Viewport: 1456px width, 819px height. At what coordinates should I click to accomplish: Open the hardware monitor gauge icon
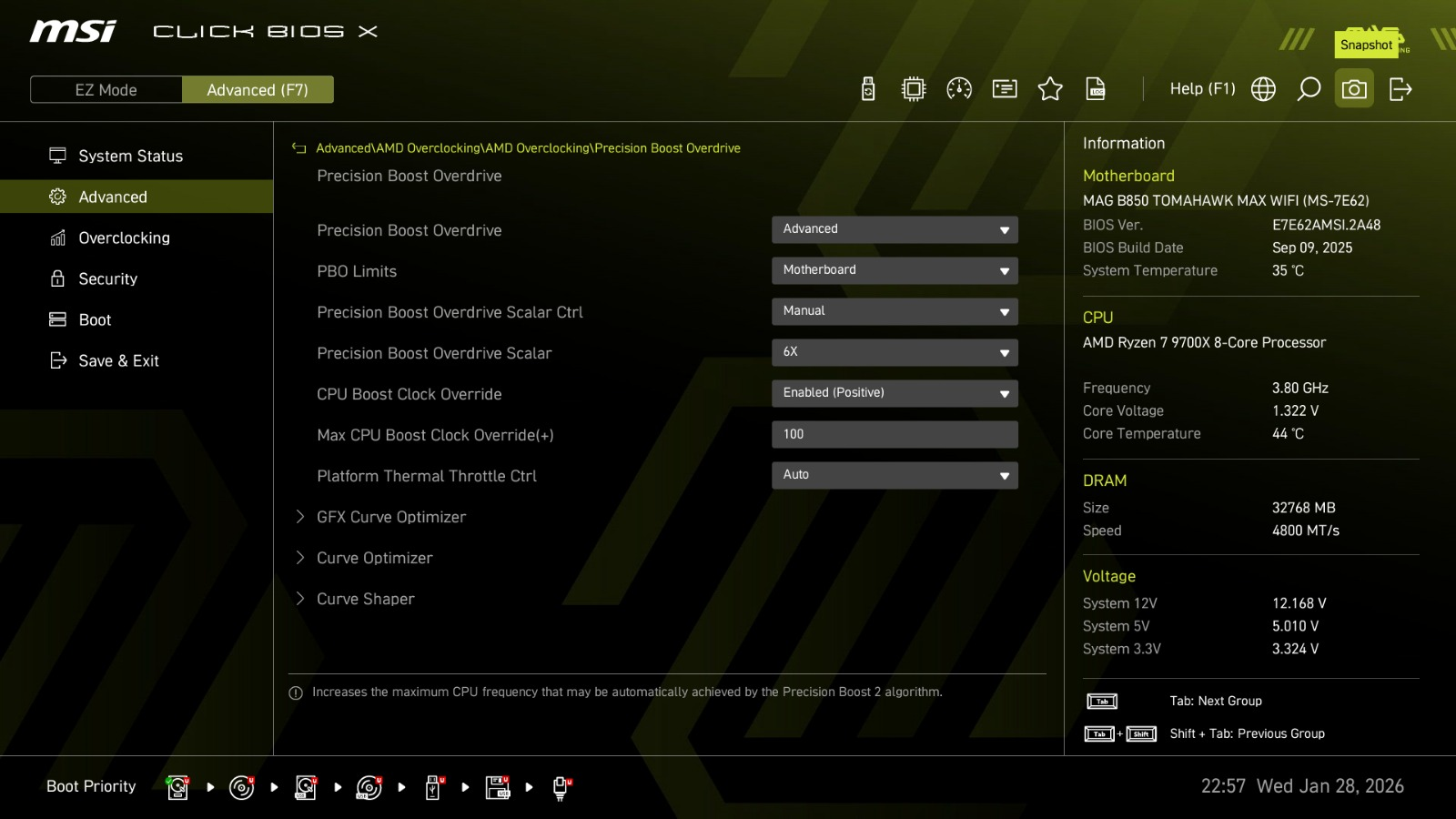(959, 89)
